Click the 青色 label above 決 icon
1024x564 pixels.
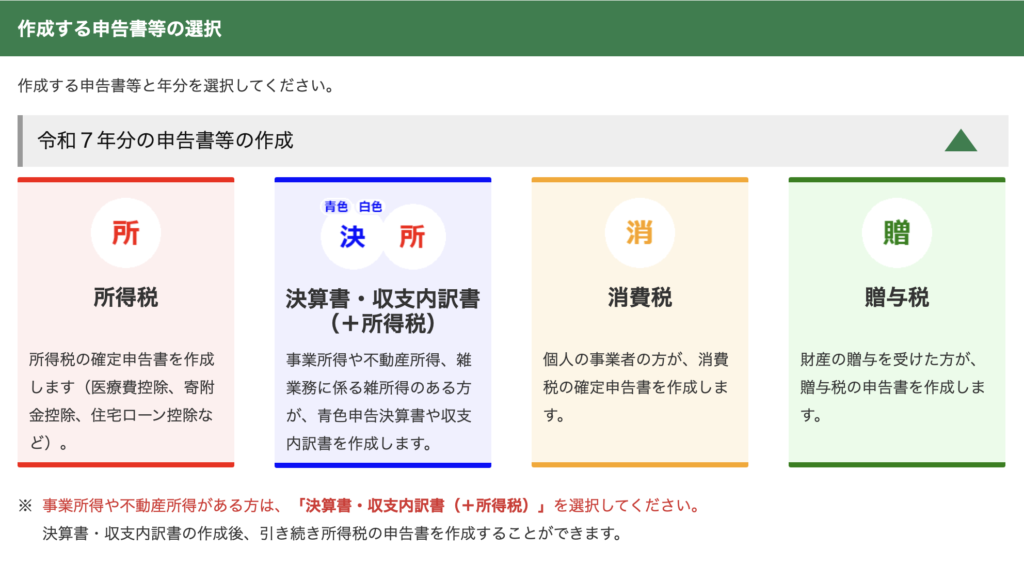[x=336, y=207]
